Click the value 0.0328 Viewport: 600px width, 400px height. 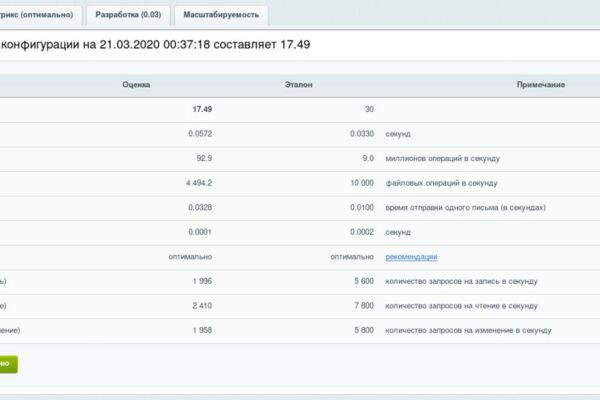point(200,207)
